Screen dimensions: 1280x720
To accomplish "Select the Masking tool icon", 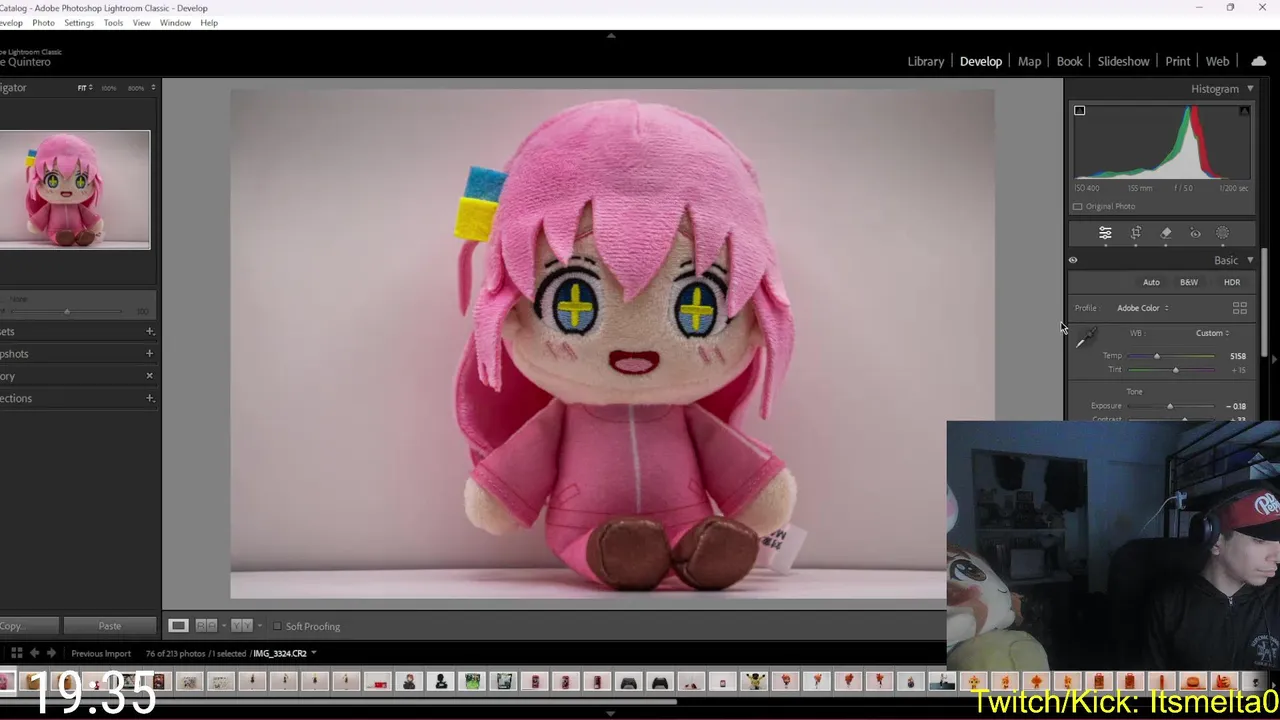I will 1223,233.
